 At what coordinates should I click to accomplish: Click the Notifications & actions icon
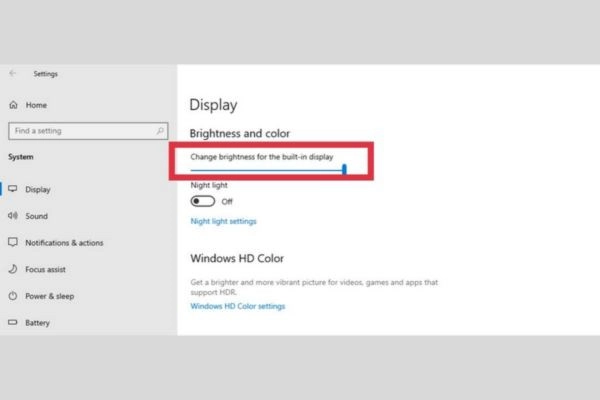[x=13, y=243]
